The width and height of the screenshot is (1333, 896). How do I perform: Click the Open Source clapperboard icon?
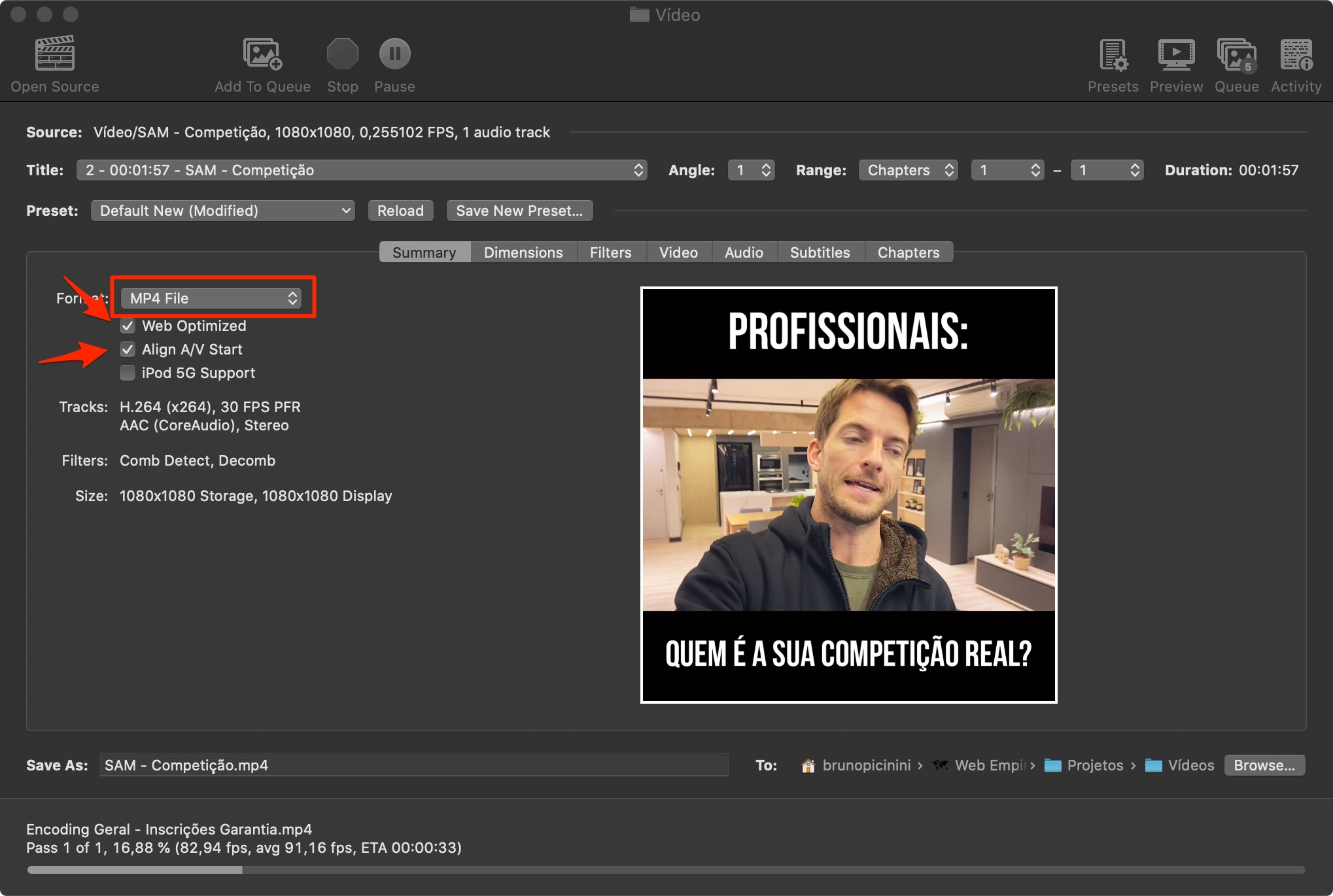click(55, 54)
